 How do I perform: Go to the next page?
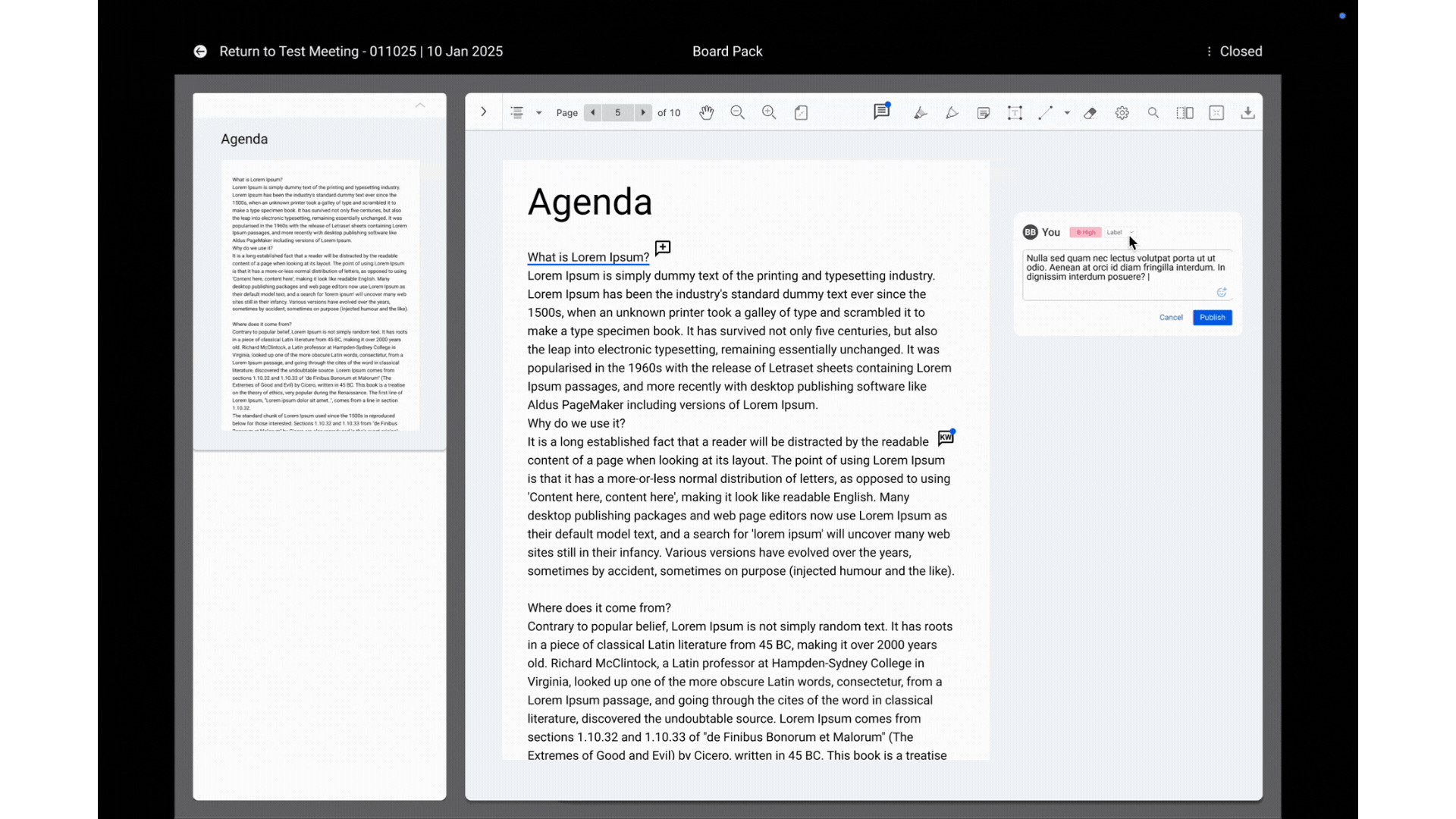tap(643, 112)
